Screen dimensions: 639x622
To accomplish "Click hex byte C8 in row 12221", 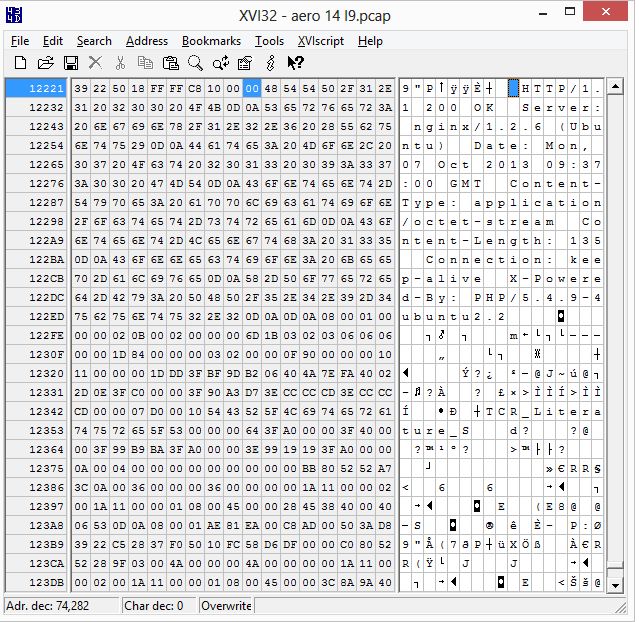I will pyautogui.click(x=195, y=88).
